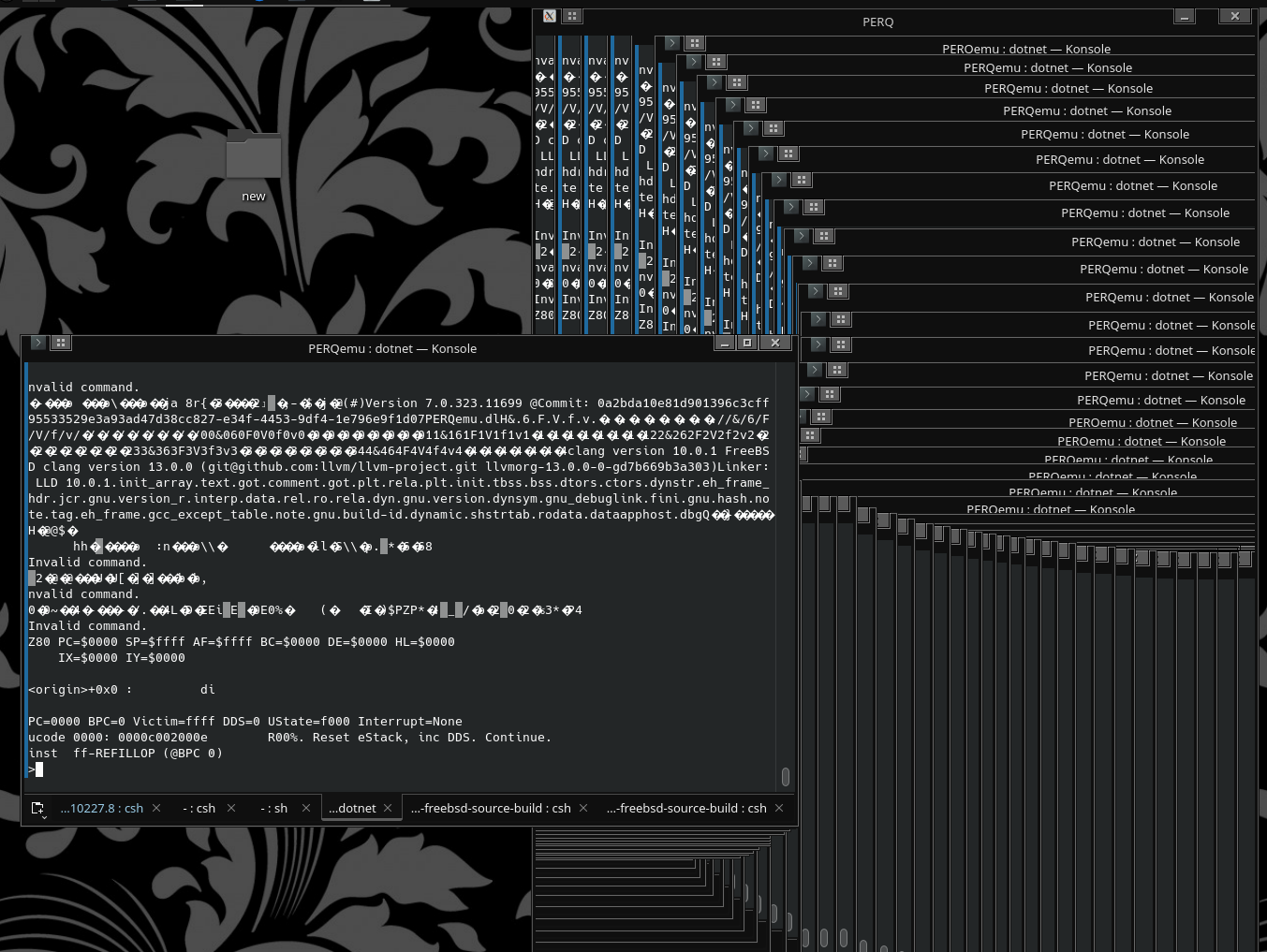This screenshot has height=952, width=1267.
Task: Close the '...dotnet' tab
Action: click(x=388, y=808)
